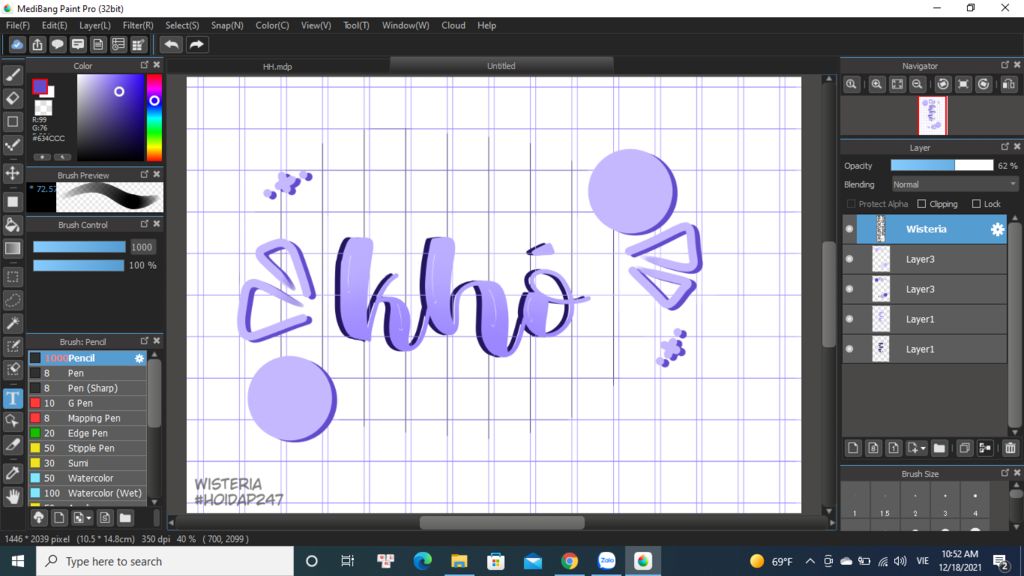Open the Filter menu
The height and width of the screenshot is (576, 1024).
138,25
